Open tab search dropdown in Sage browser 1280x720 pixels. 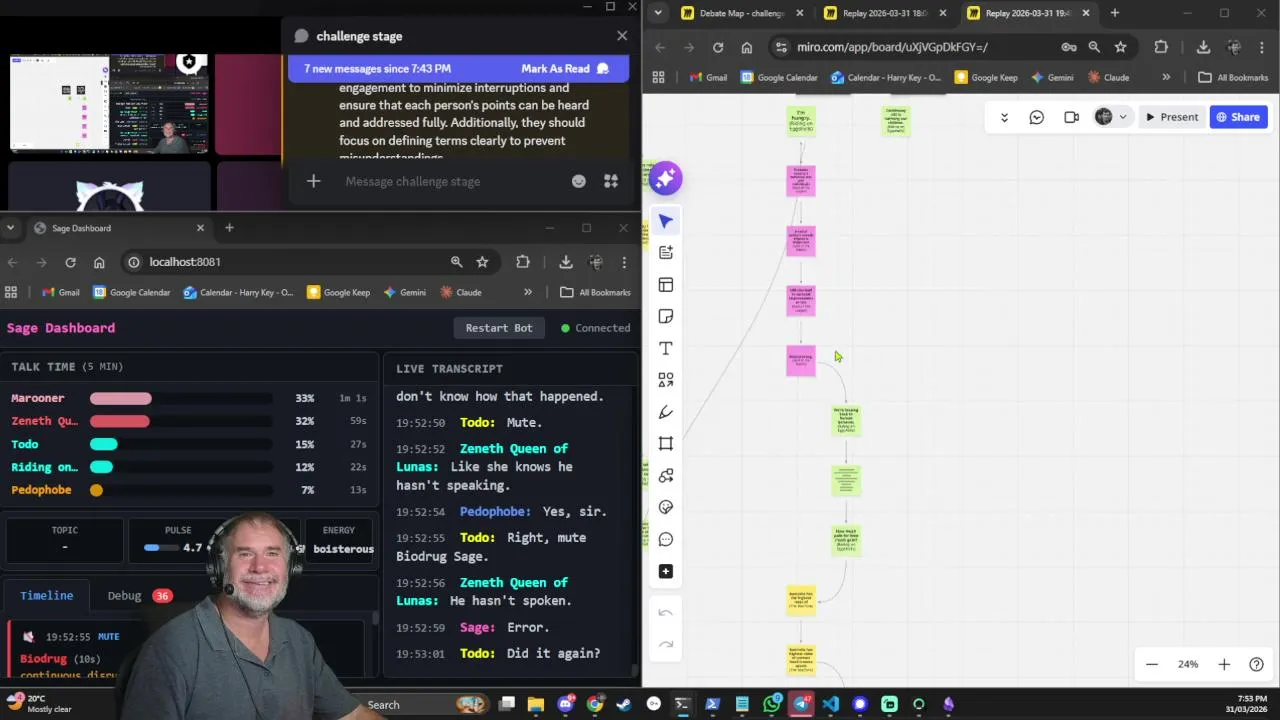coord(10,228)
